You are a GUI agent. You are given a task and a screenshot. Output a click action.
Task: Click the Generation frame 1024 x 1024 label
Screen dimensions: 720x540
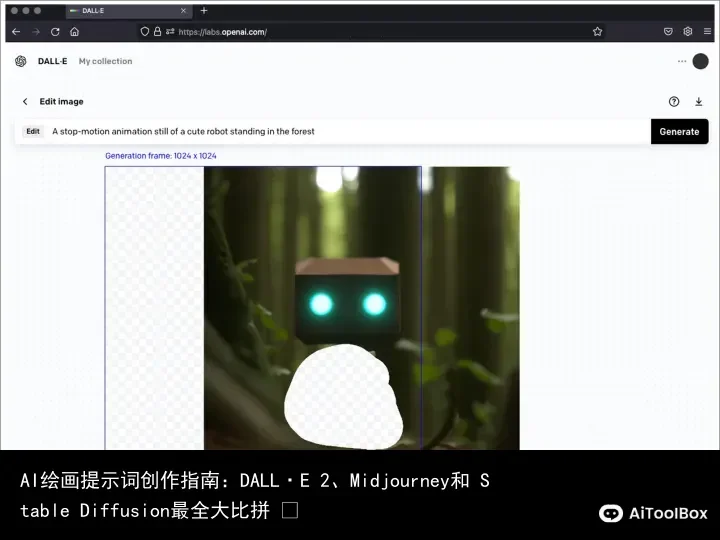pos(161,156)
